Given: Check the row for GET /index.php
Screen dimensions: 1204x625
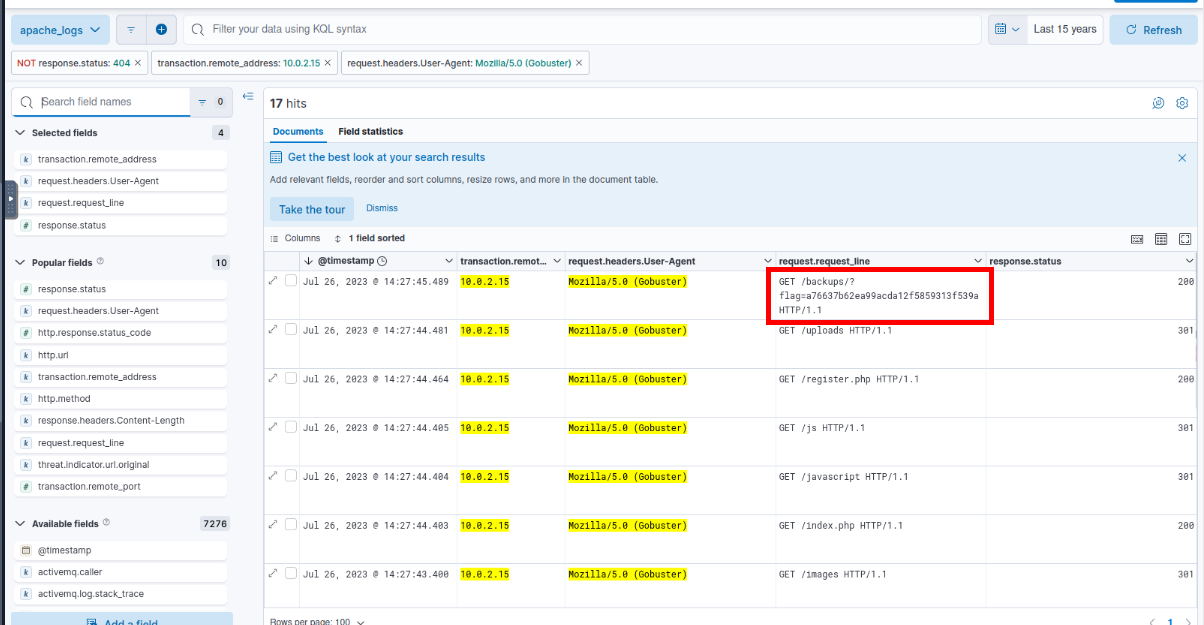Looking at the screenshot, I should pyautogui.click(x=291, y=525).
